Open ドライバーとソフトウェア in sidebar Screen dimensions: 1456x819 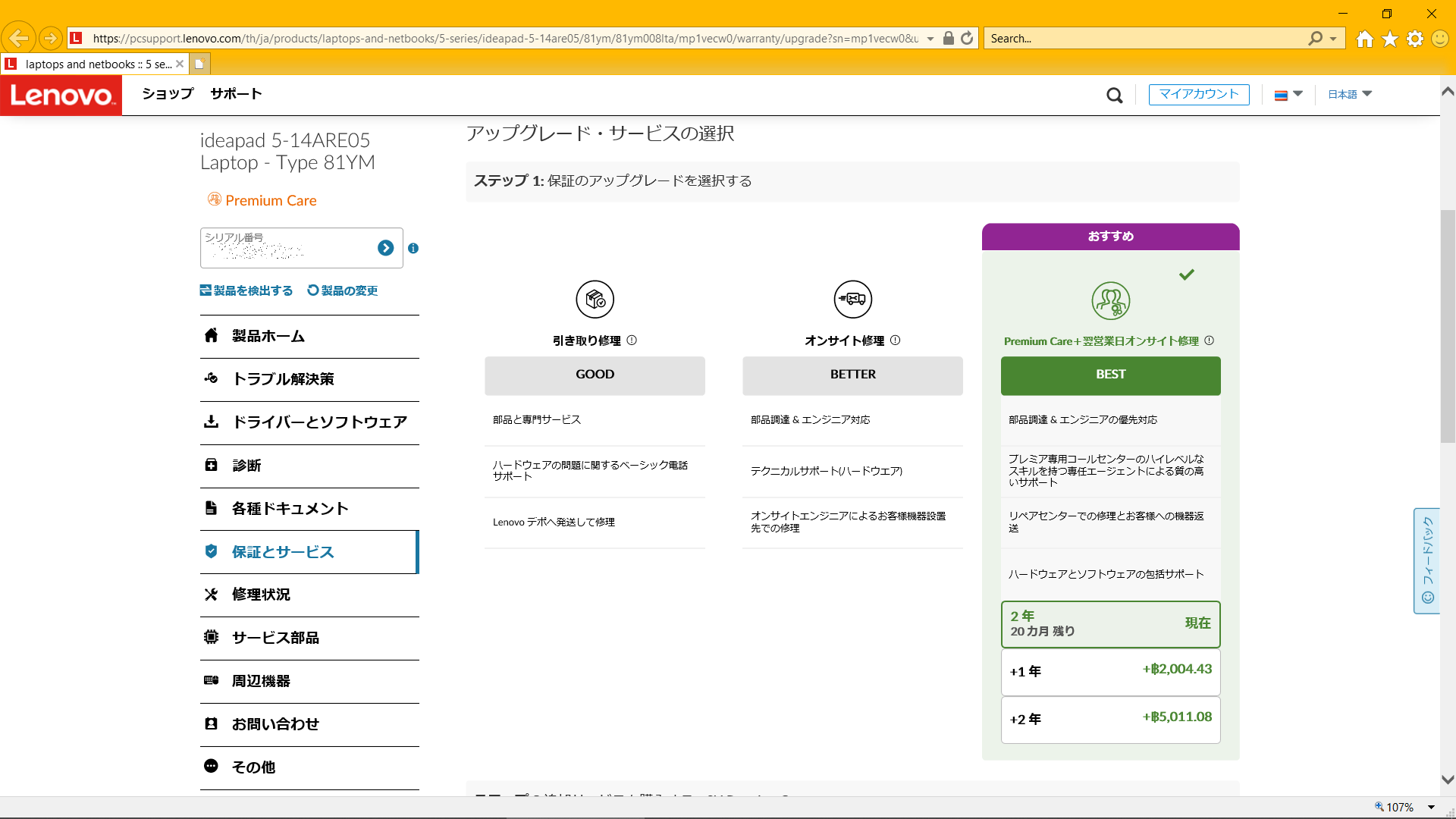tap(309, 422)
